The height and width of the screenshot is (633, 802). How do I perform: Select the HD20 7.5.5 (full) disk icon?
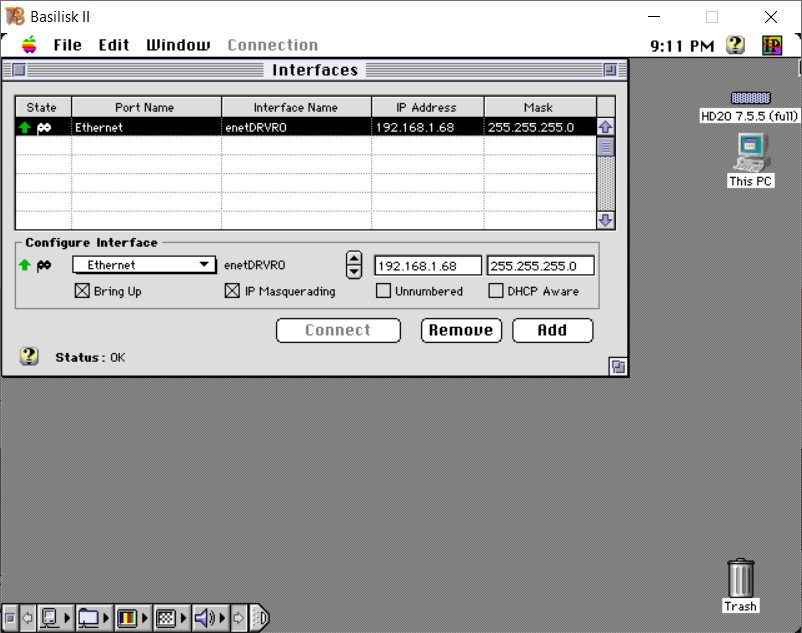point(750,98)
